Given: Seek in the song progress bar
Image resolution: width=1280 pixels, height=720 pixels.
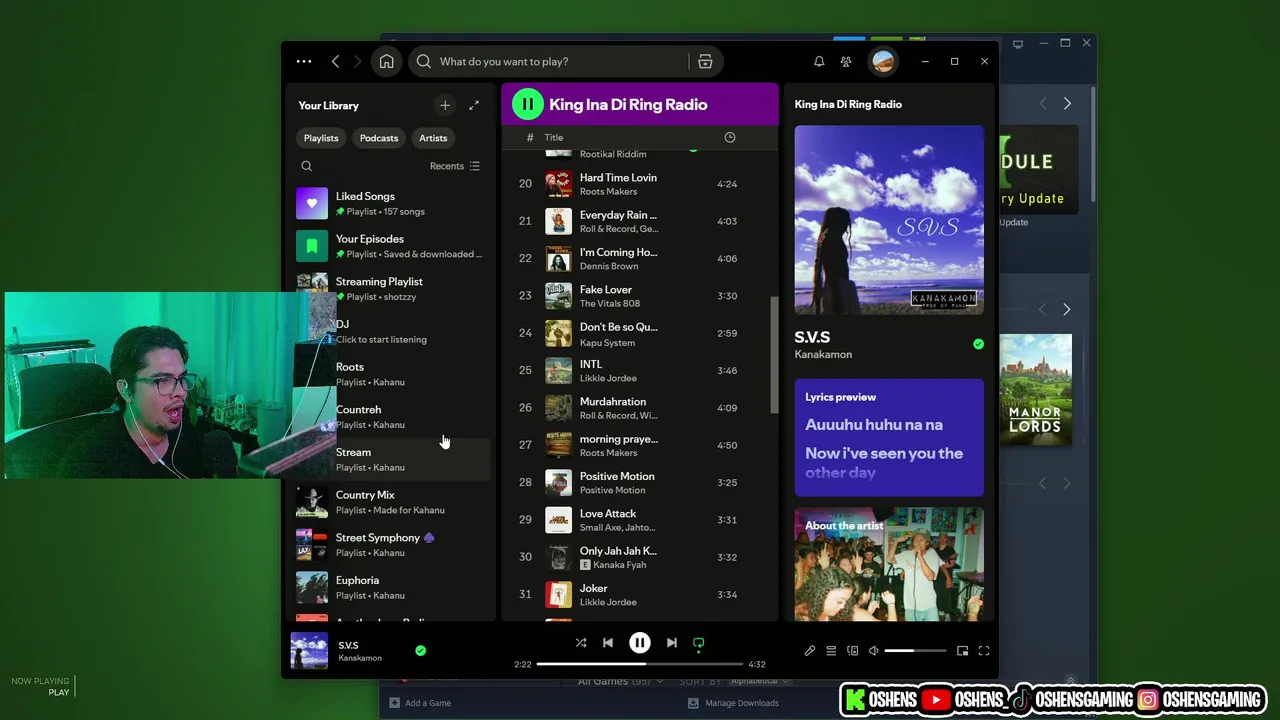Looking at the screenshot, I should (640, 664).
